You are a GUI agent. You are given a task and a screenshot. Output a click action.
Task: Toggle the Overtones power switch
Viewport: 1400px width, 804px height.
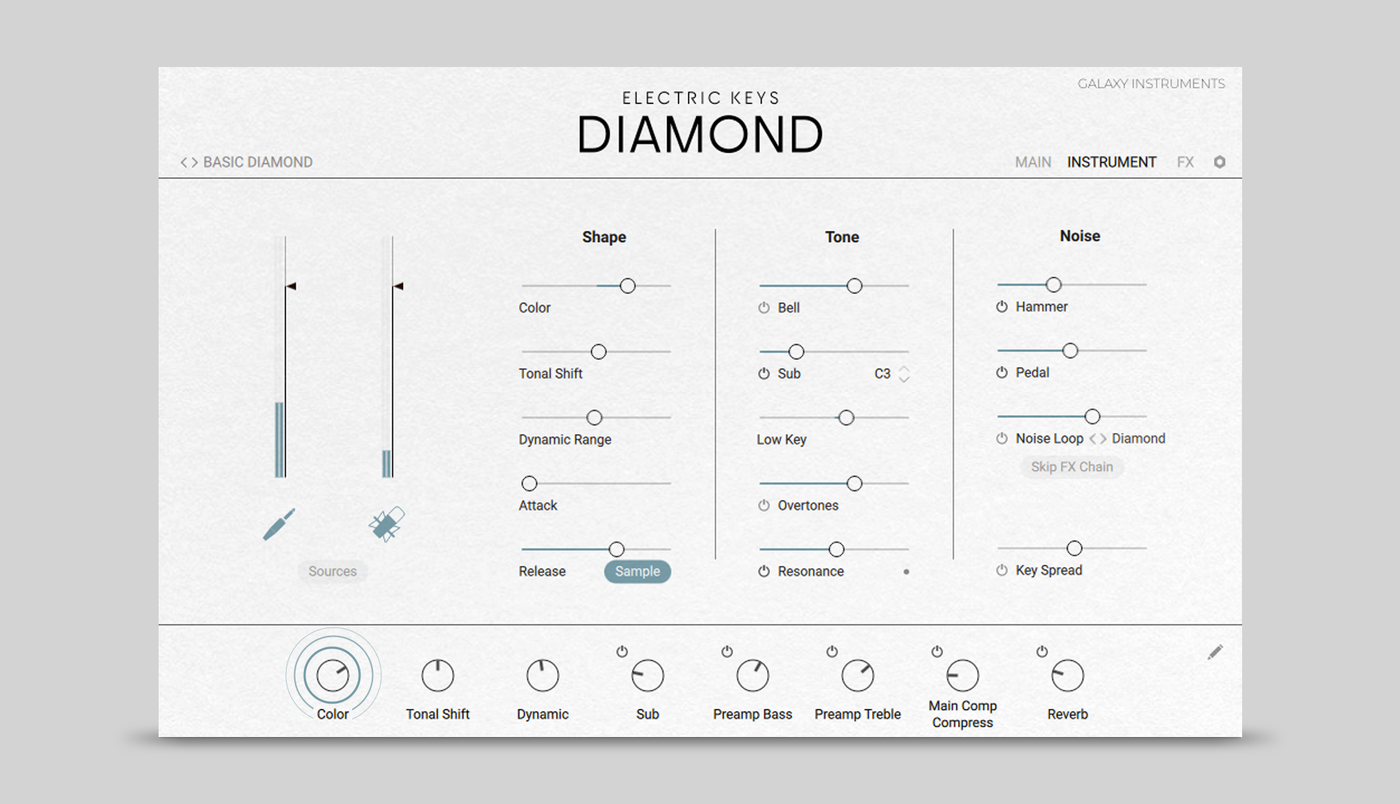pos(764,506)
